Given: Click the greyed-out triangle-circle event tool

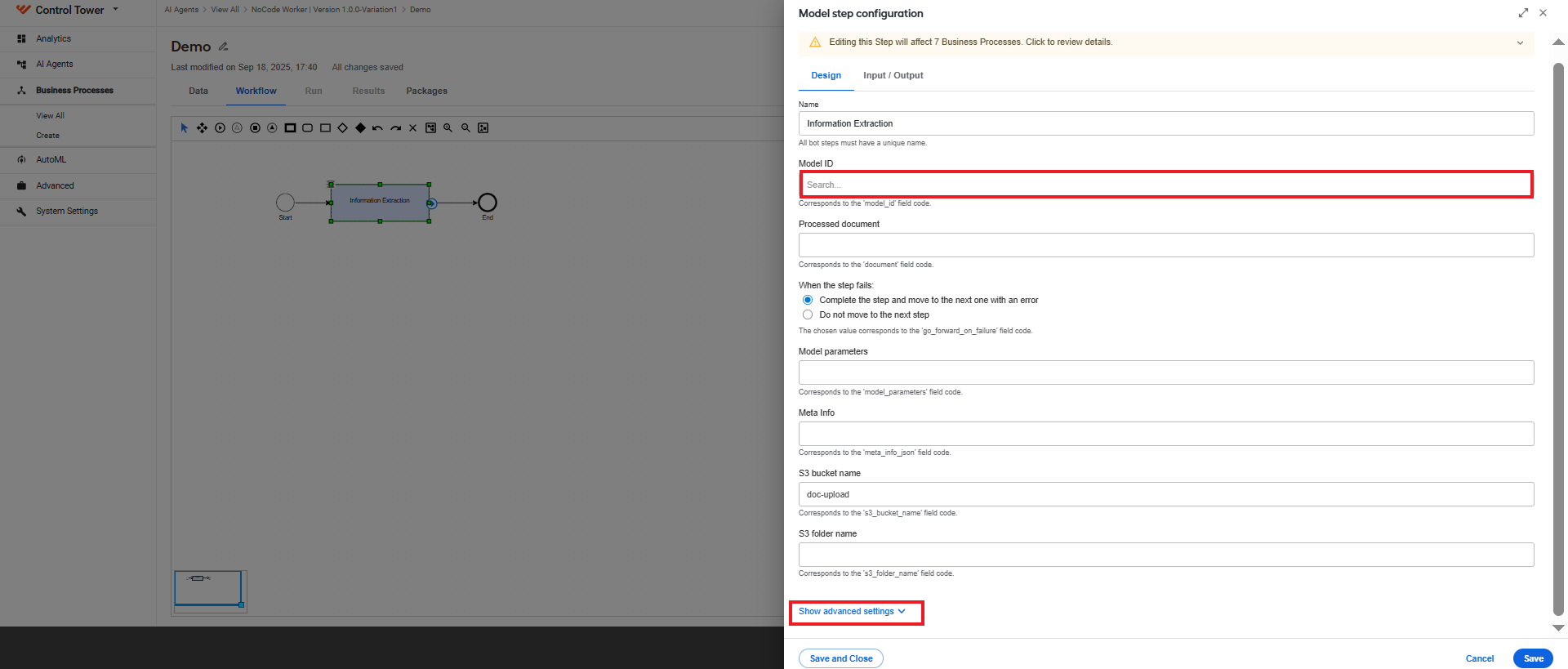Looking at the screenshot, I should coord(237,128).
